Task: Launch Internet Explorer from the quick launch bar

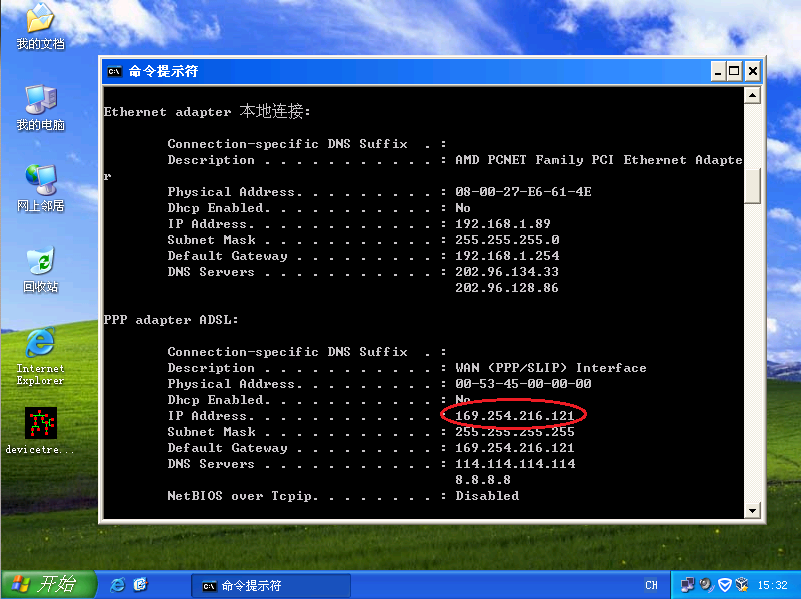Action: click(117, 585)
